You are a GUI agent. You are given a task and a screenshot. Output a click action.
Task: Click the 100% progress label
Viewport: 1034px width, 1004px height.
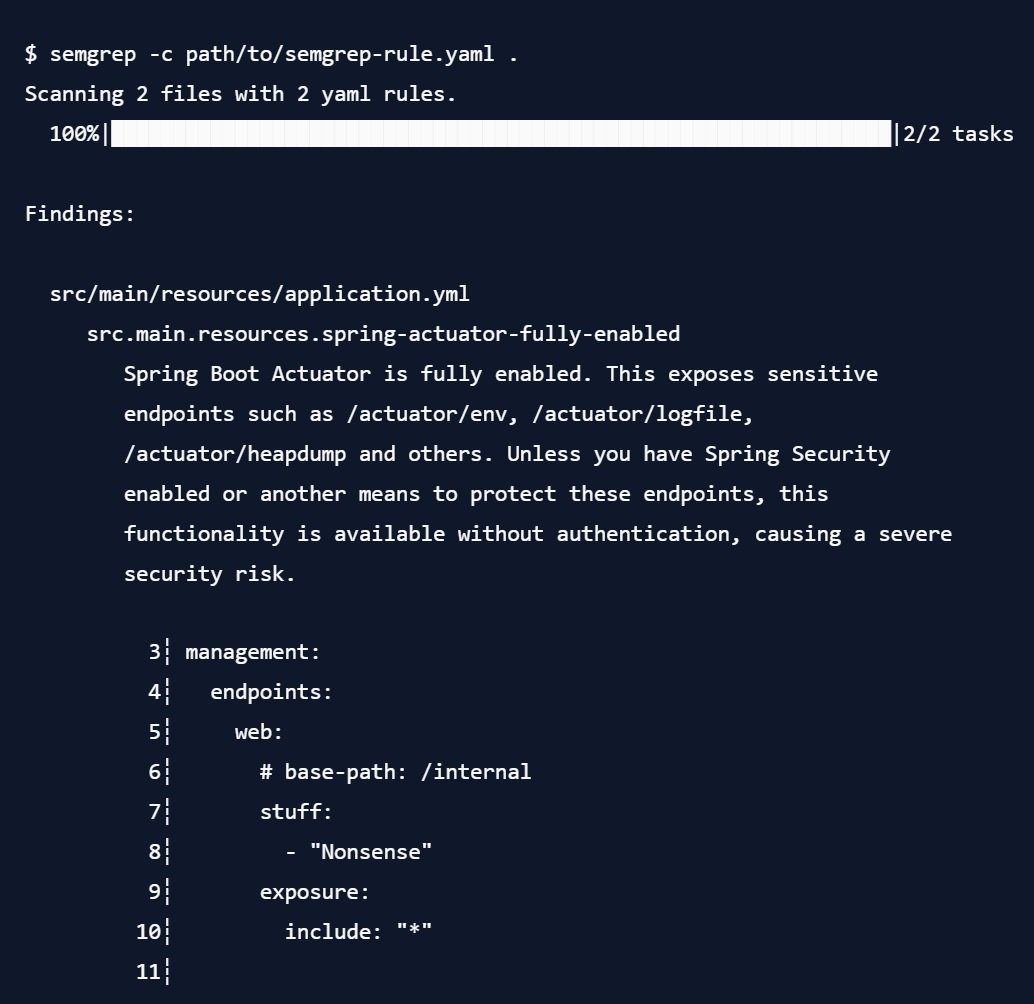point(74,134)
